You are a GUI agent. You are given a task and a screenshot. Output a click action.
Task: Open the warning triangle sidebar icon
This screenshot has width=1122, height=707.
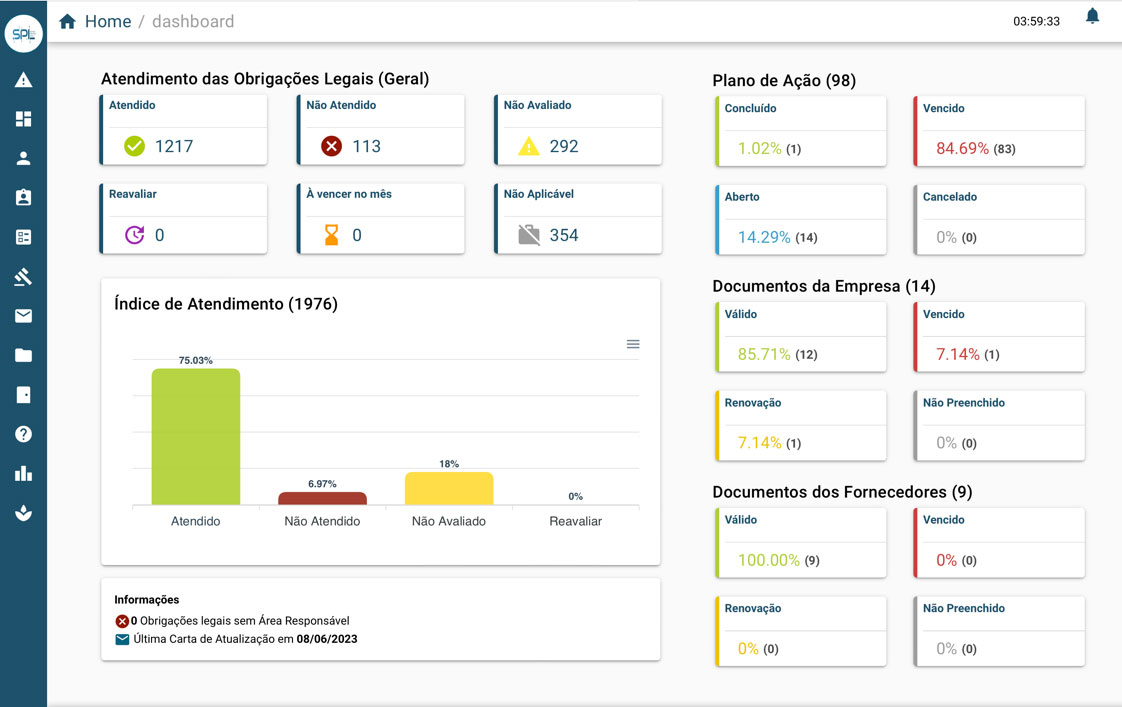pos(24,79)
